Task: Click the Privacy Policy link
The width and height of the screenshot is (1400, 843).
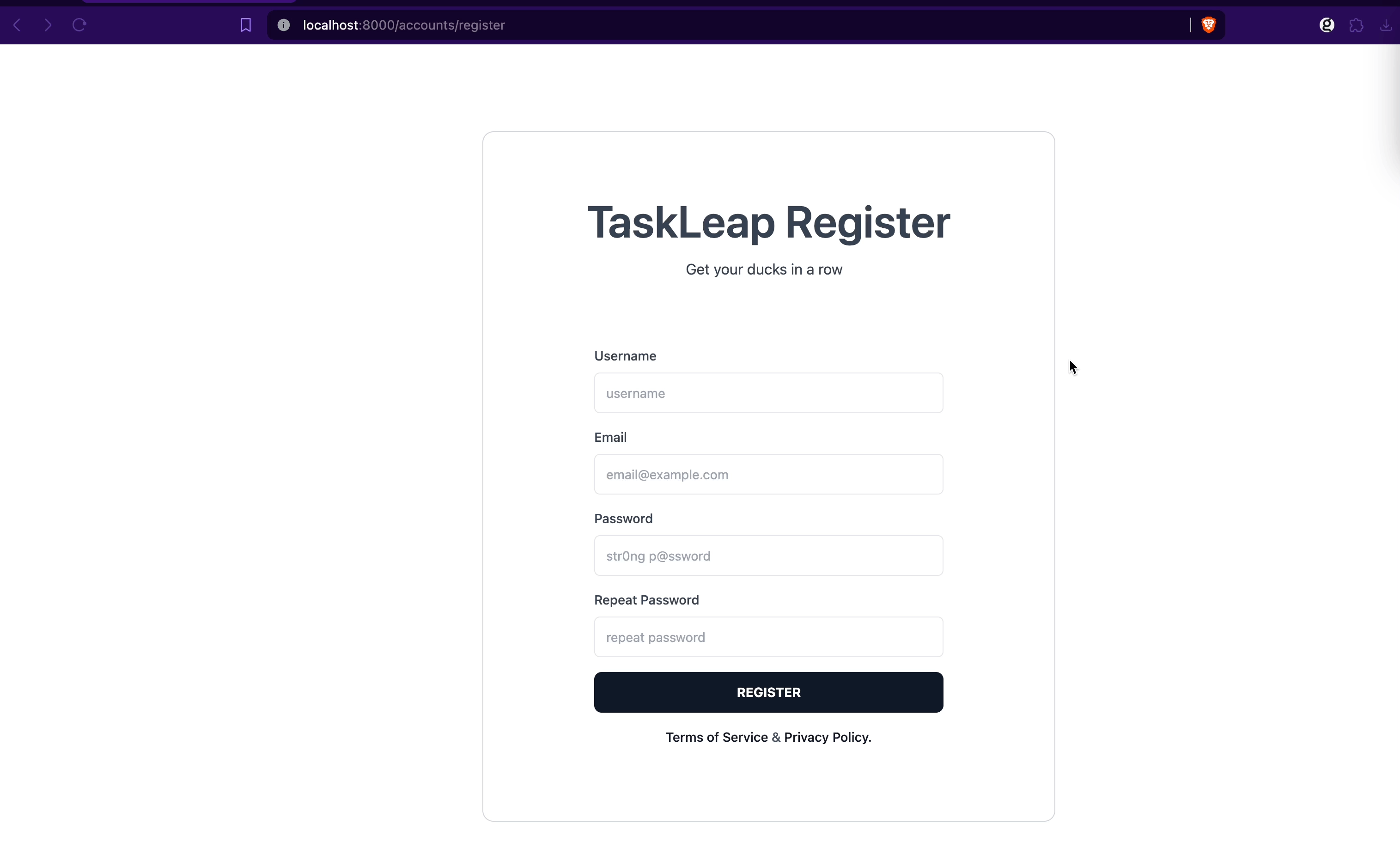Action: click(x=827, y=737)
